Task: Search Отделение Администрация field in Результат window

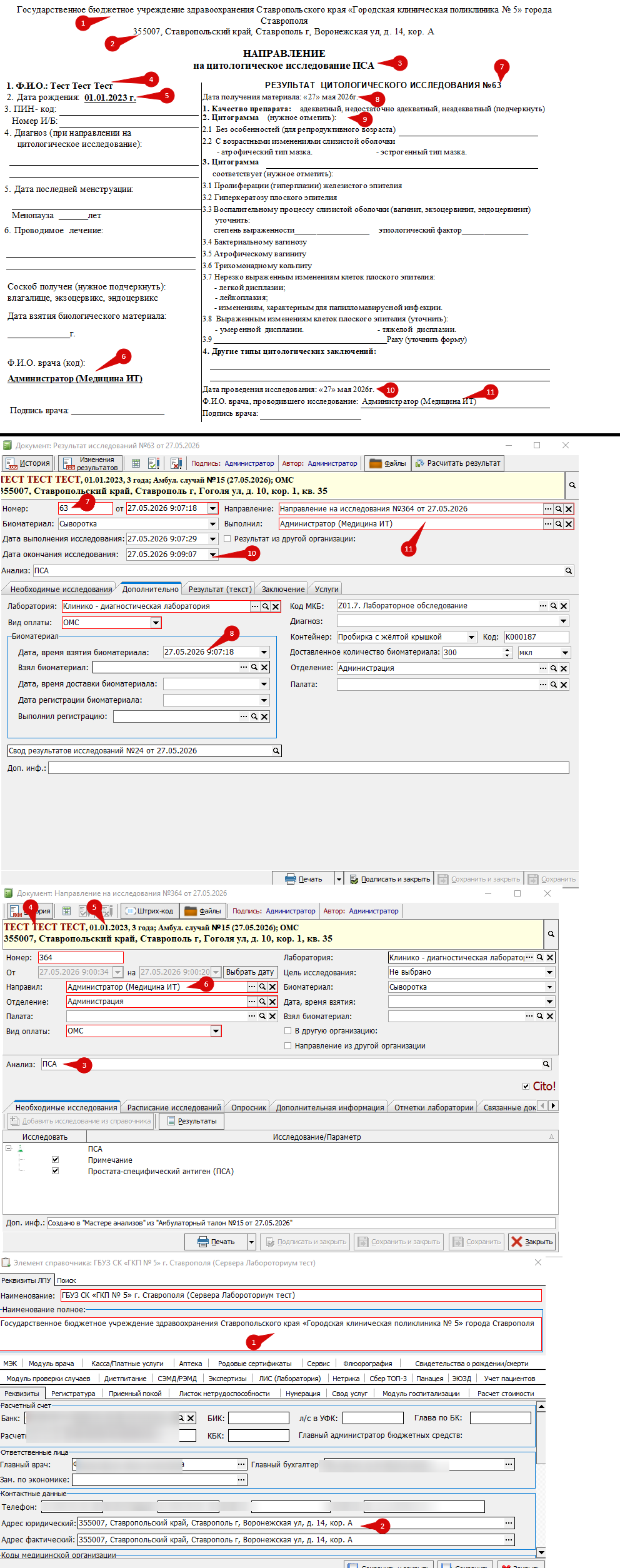Action: click(x=554, y=668)
